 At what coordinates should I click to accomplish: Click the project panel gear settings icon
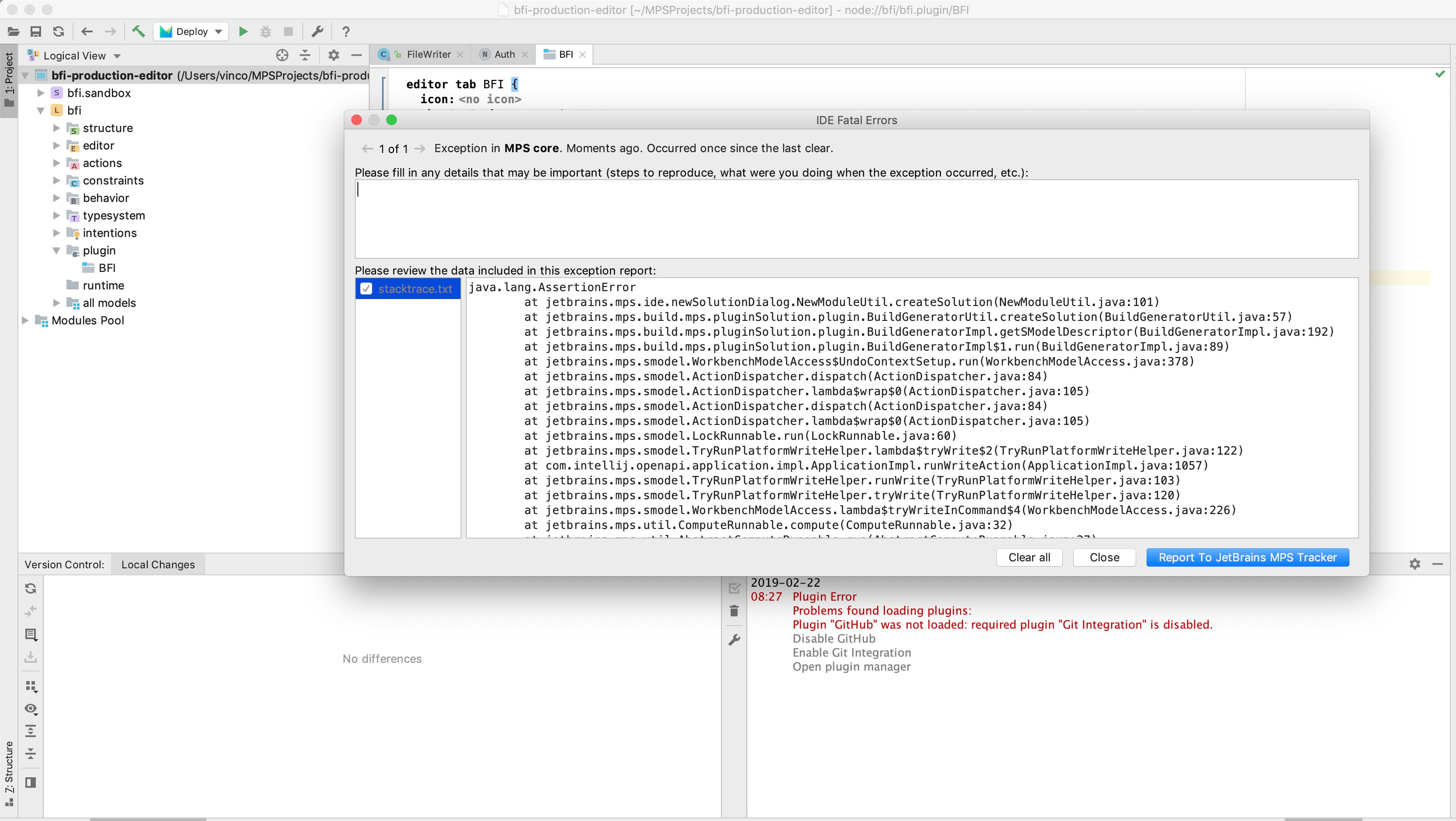(333, 56)
